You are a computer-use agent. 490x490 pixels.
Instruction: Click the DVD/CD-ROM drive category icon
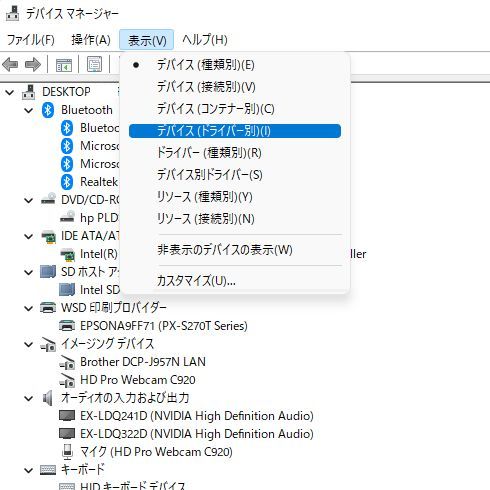point(48,200)
